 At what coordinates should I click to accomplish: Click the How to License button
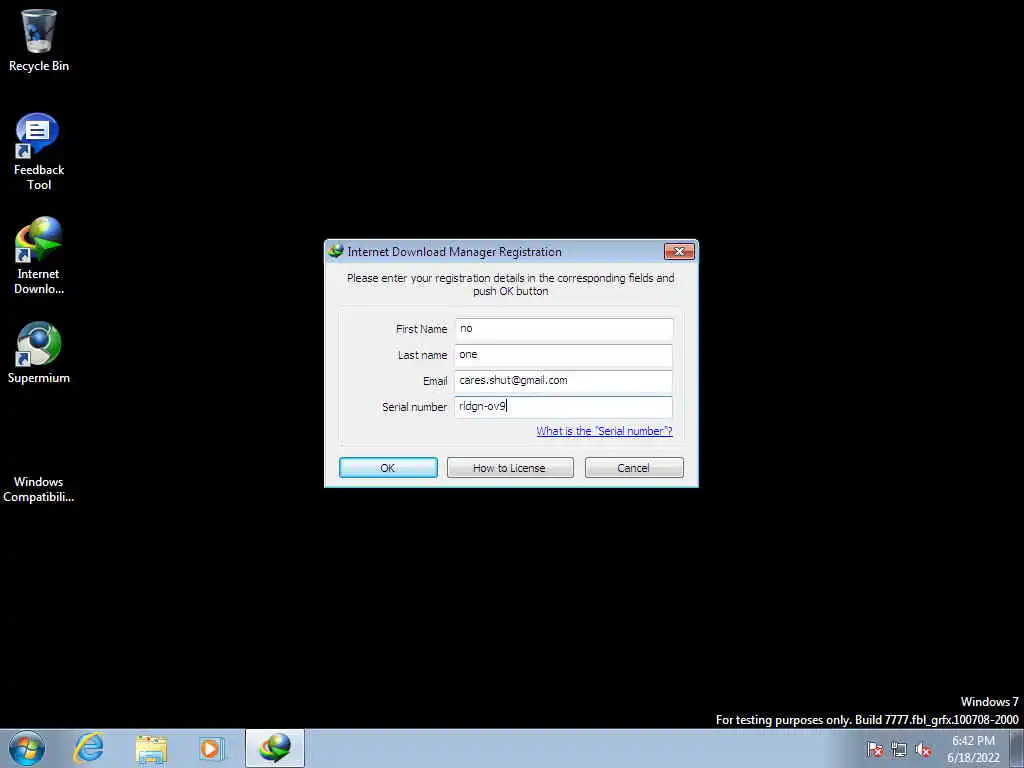(509, 468)
